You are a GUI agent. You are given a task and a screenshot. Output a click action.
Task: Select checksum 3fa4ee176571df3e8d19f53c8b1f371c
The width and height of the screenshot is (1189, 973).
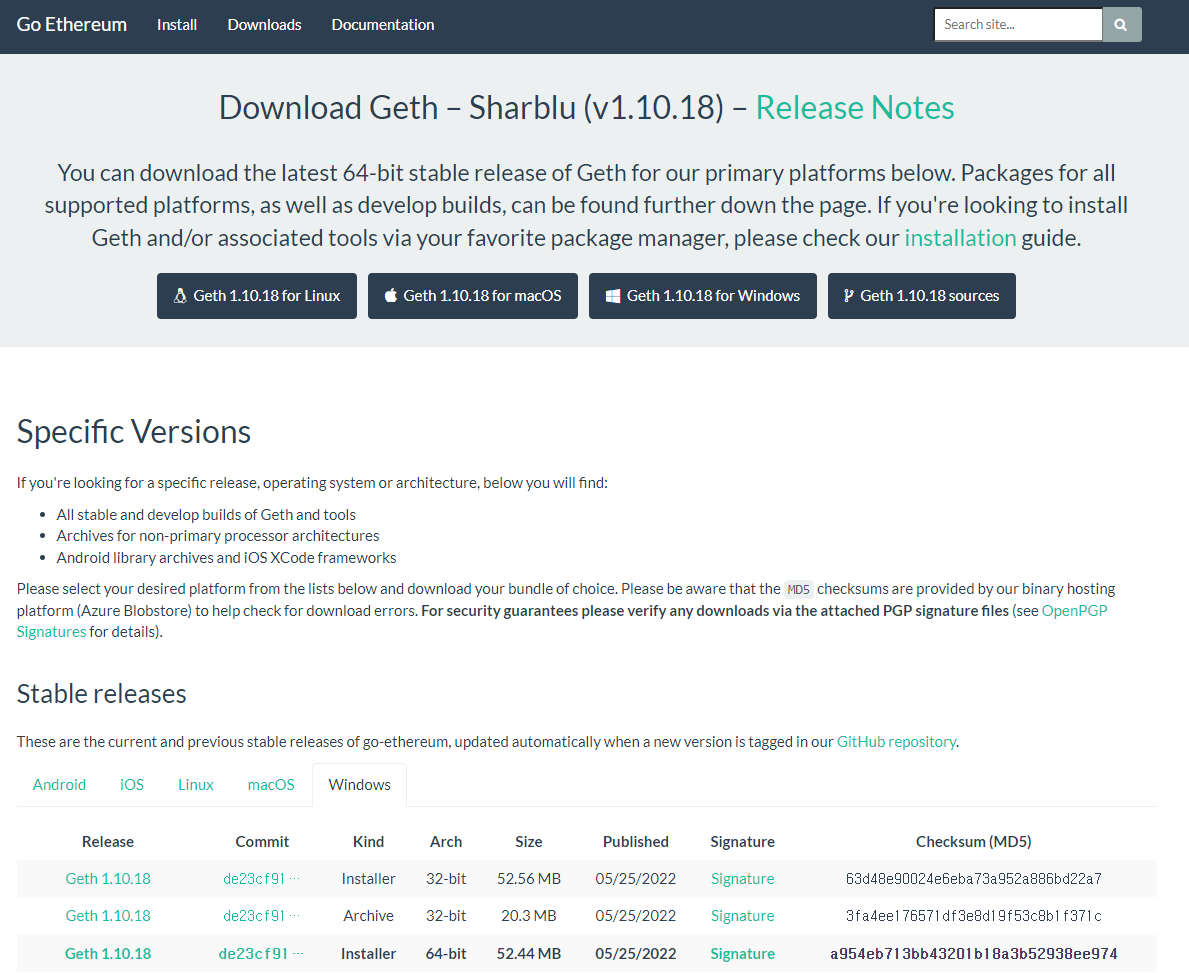974,916
